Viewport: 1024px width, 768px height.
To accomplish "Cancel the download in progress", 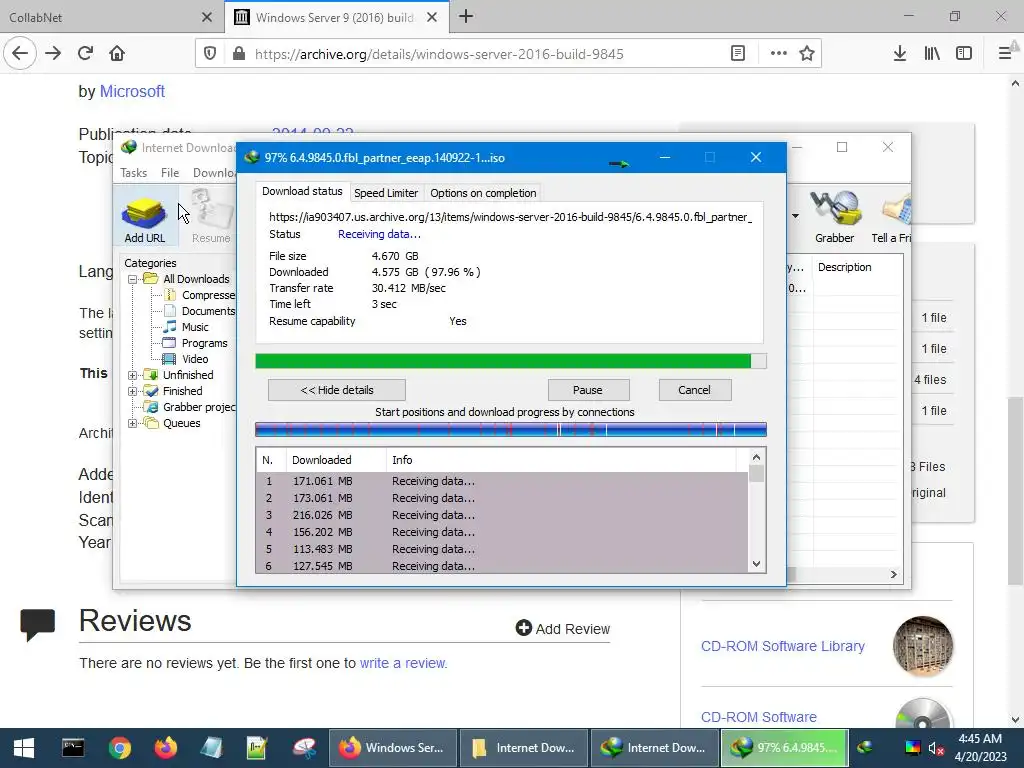I will 694,390.
